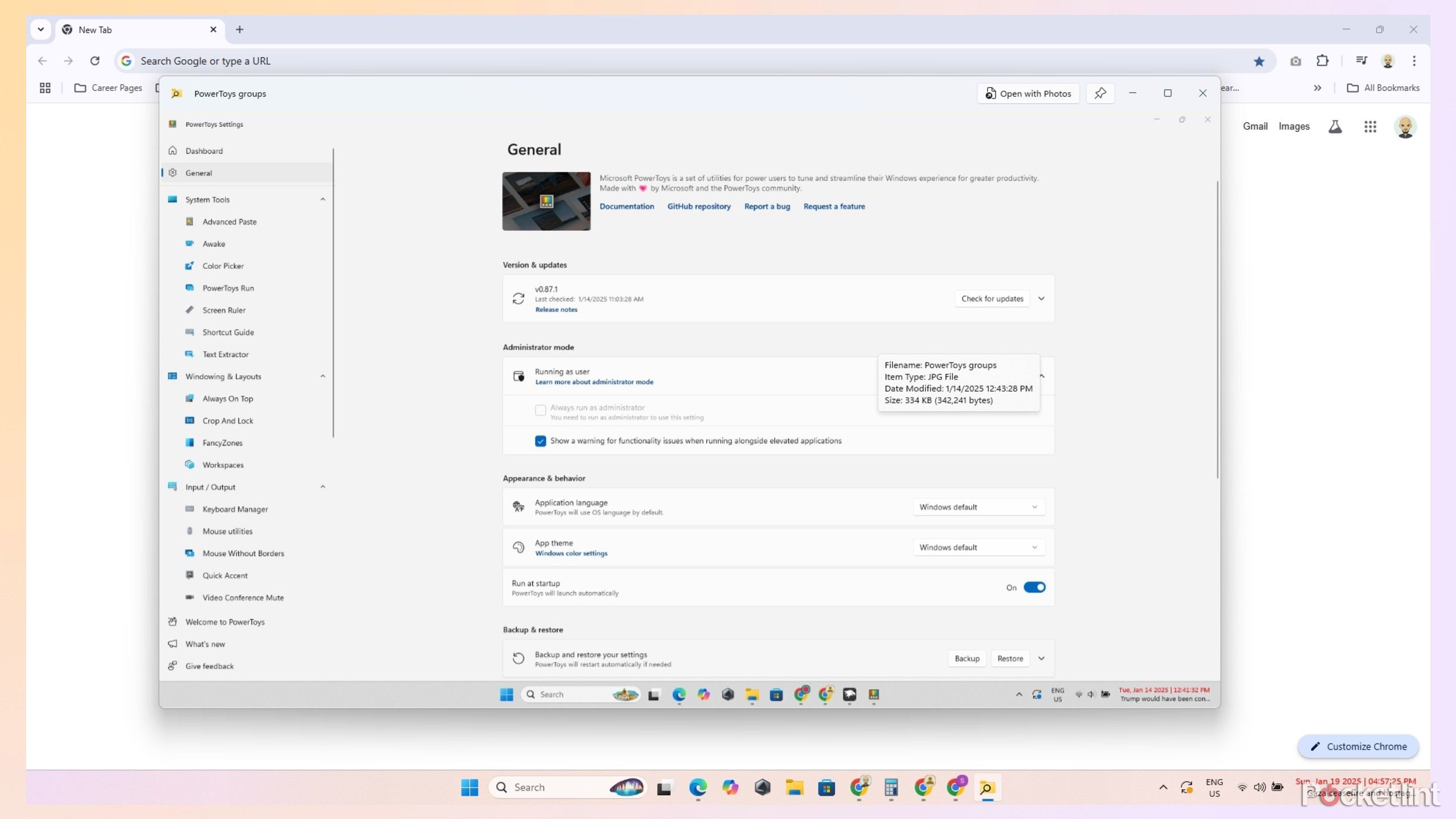The image size is (1456, 819).
Task: Open Search Labs flask icon
Action: (x=1335, y=127)
